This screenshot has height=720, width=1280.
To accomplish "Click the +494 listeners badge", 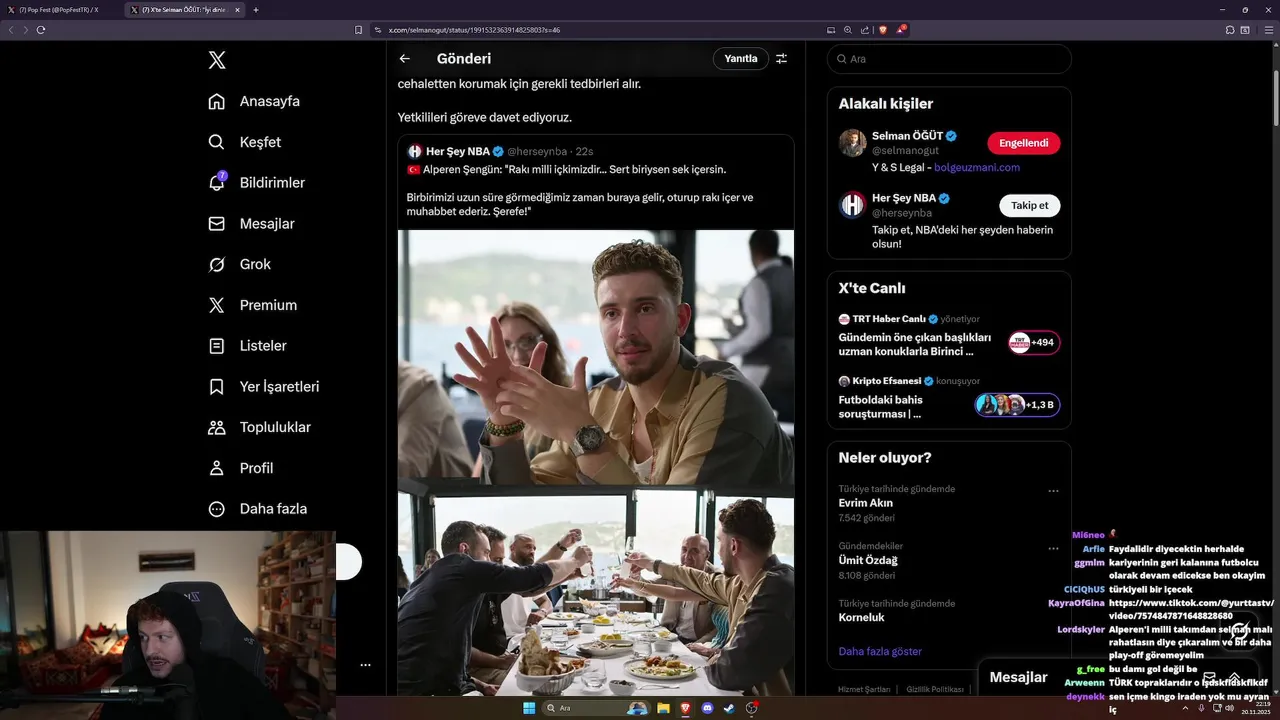I will coord(1034,342).
